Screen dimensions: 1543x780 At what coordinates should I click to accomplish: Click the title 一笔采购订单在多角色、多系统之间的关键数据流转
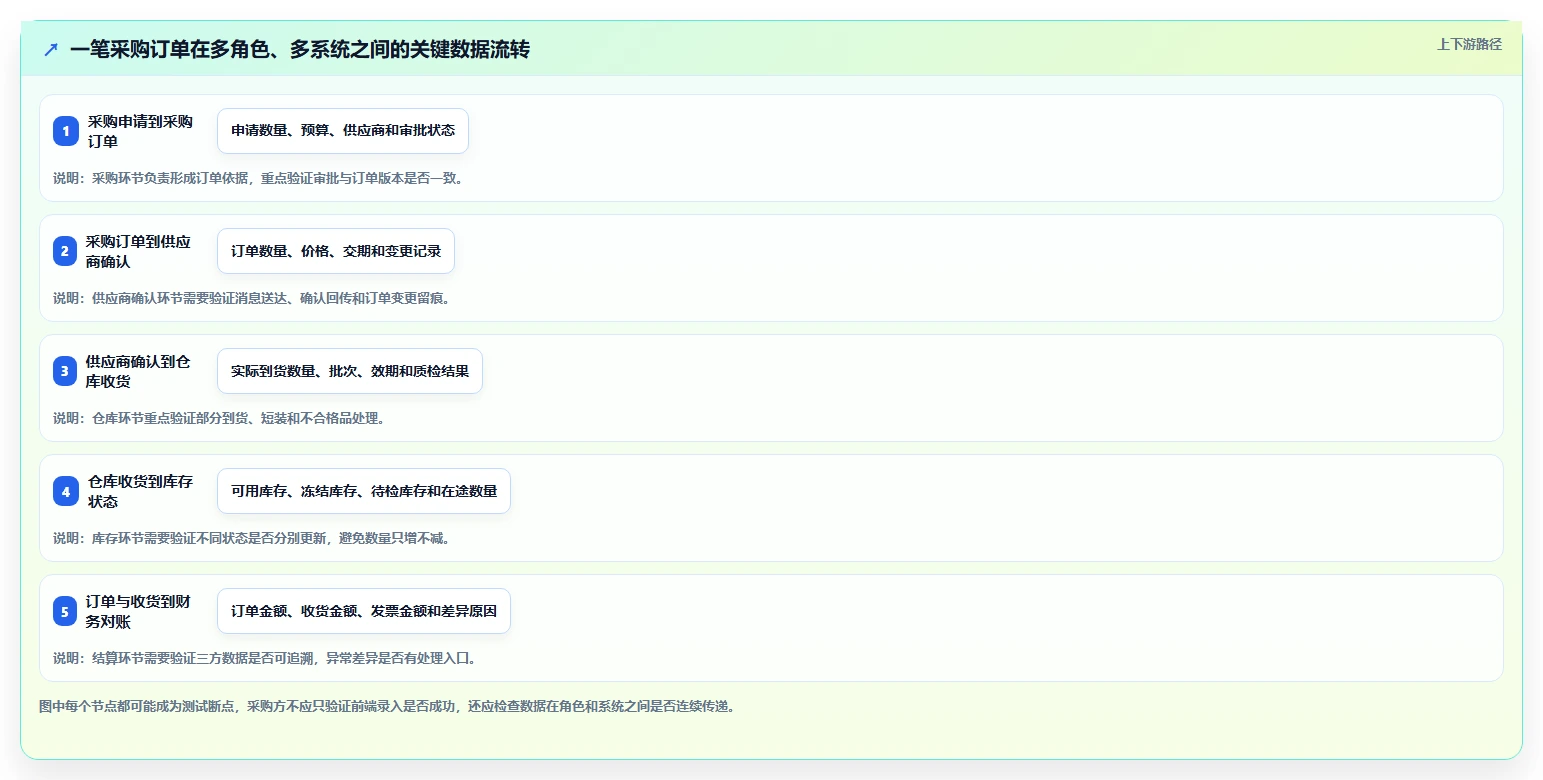pos(300,49)
